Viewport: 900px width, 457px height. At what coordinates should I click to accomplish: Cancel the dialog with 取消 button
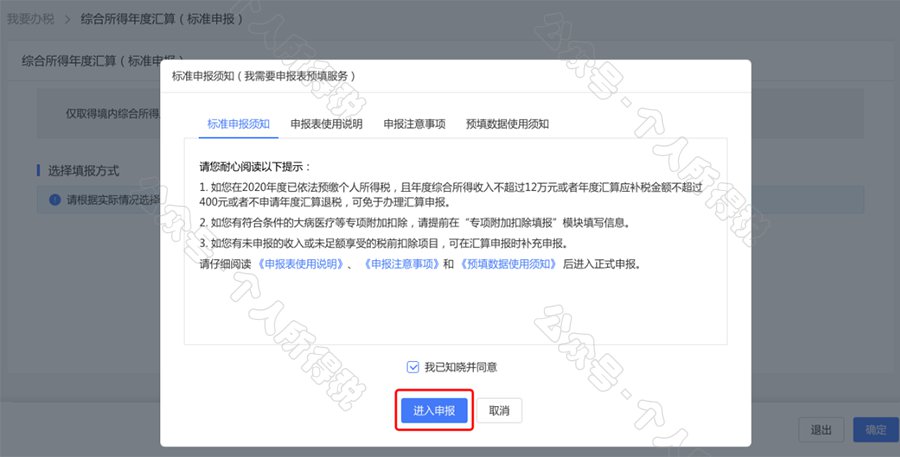[499, 410]
